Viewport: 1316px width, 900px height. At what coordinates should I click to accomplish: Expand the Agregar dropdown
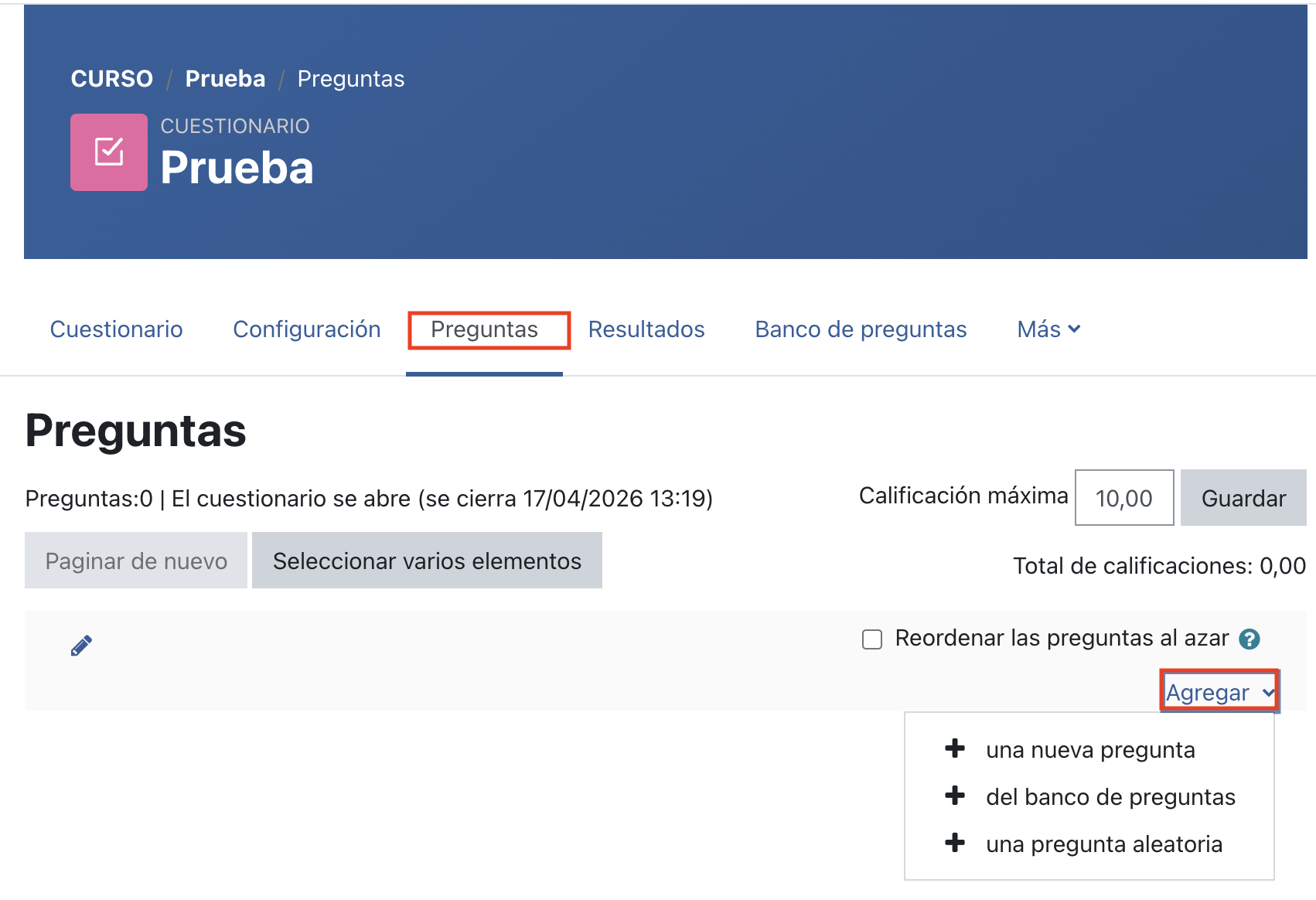[x=1219, y=693]
